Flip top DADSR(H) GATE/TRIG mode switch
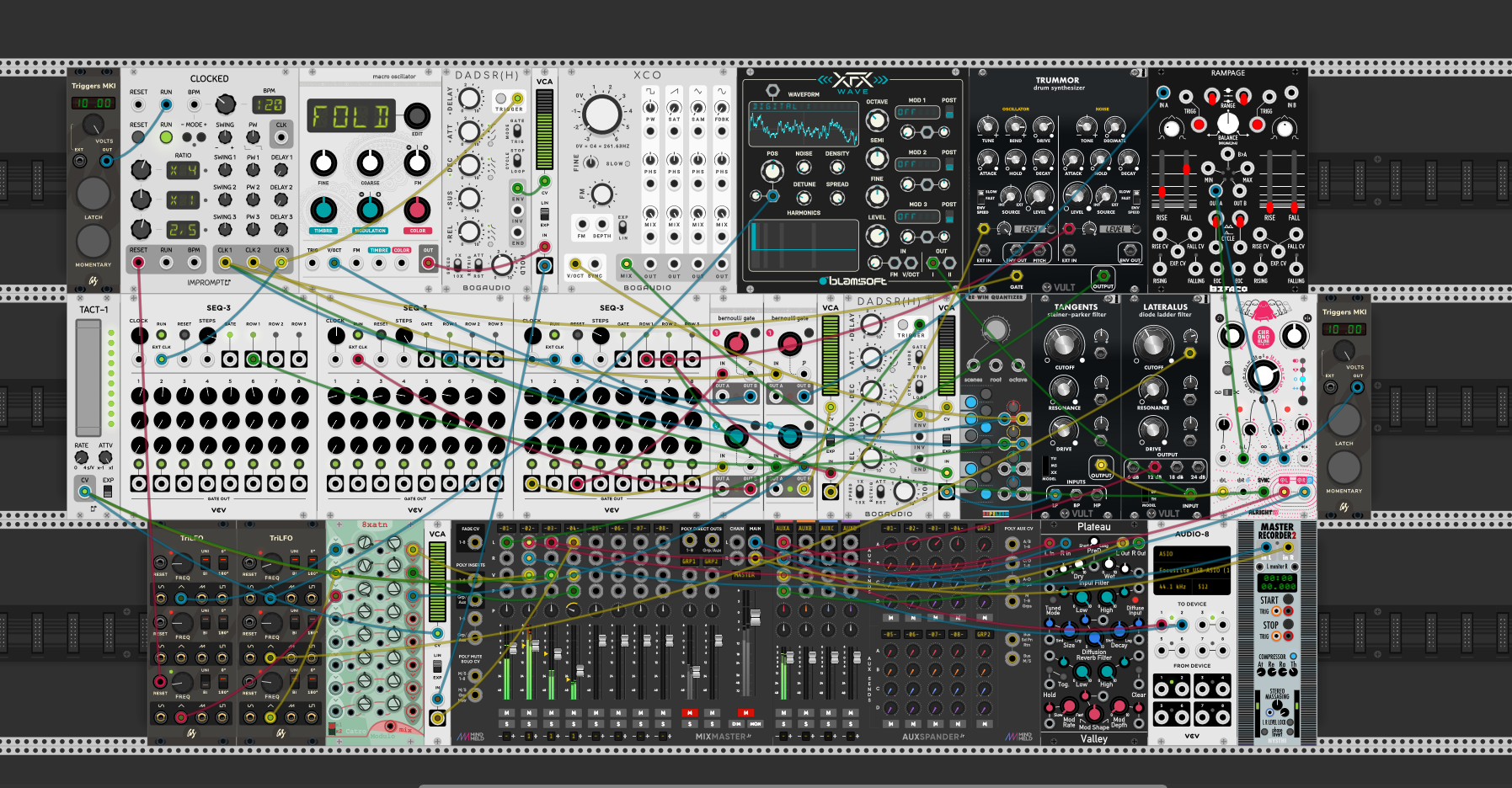The width and height of the screenshot is (1512, 788). click(518, 132)
